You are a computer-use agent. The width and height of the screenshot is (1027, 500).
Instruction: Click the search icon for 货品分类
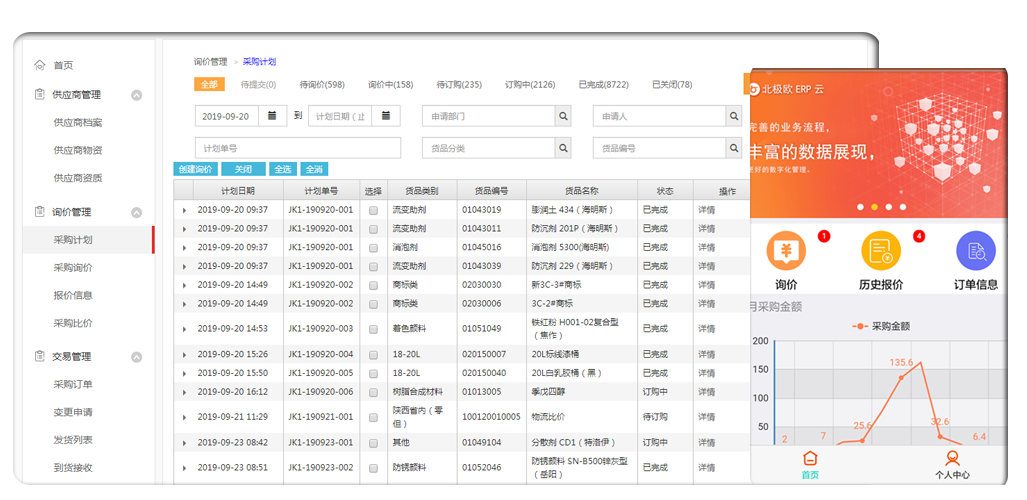[563, 148]
